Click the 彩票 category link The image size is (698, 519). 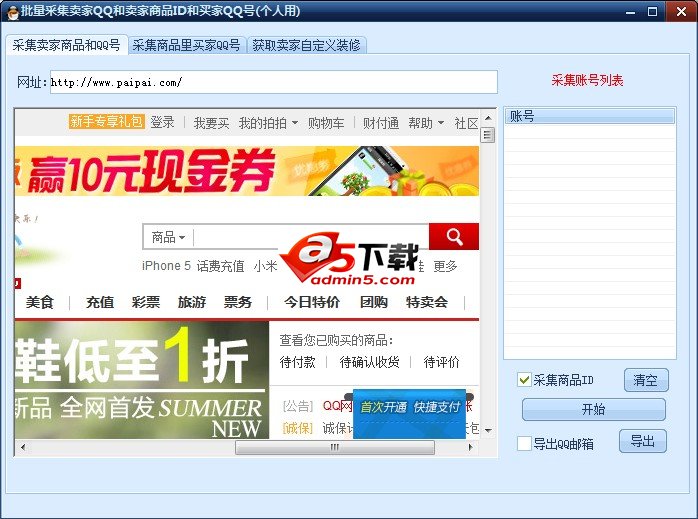pos(146,302)
